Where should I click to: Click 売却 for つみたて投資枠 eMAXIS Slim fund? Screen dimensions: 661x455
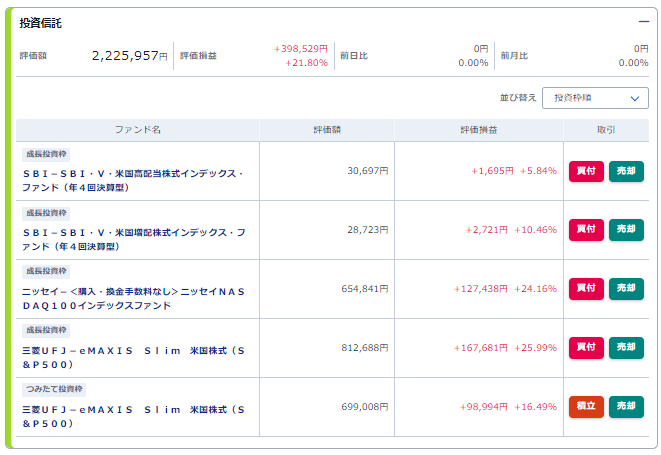click(x=626, y=407)
